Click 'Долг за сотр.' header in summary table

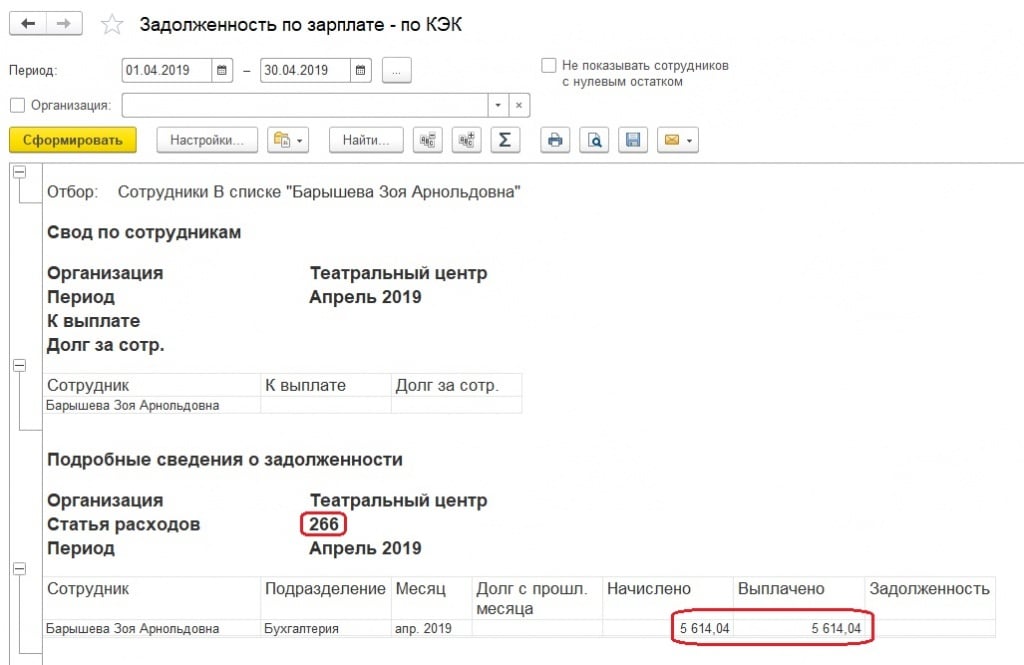(456, 385)
